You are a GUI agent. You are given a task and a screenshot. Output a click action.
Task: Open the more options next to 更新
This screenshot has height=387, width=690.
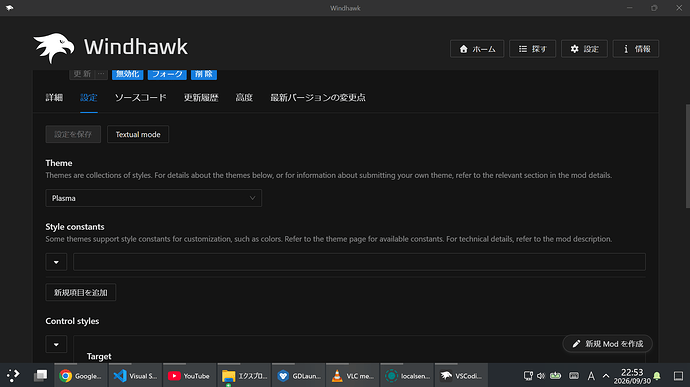click(x=101, y=74)
